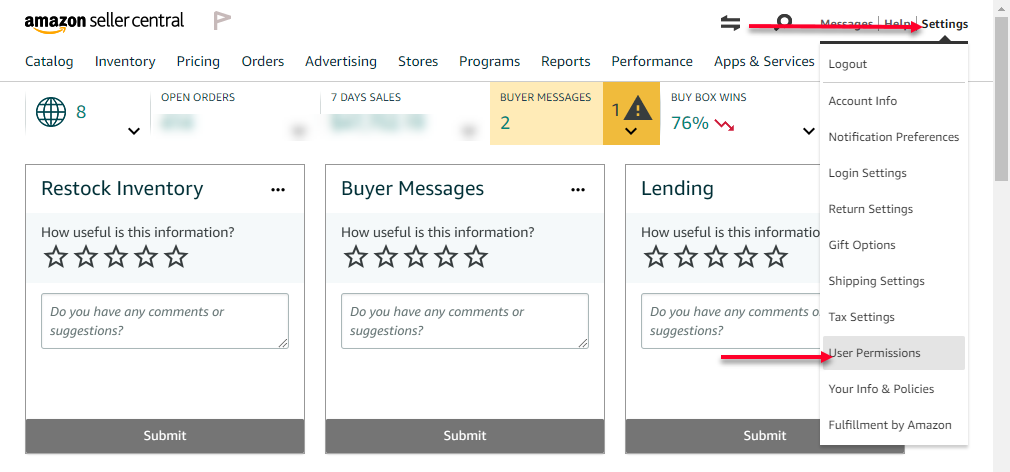The width and height of the screenshot is (1010, 472).
Task: Open the Buyer Messages card three-dots menu
Action: [x=578, y=189]
